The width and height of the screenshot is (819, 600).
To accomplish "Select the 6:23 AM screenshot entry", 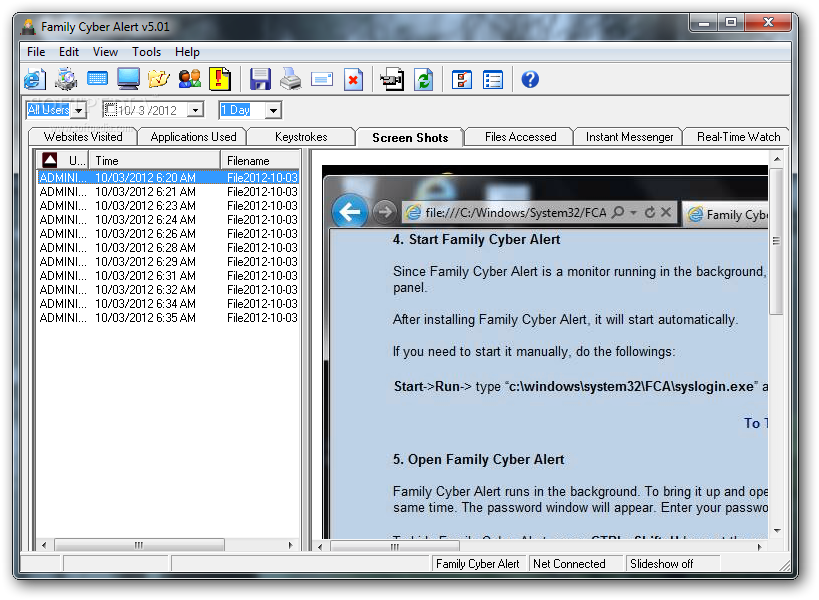I will pos(168,206).
